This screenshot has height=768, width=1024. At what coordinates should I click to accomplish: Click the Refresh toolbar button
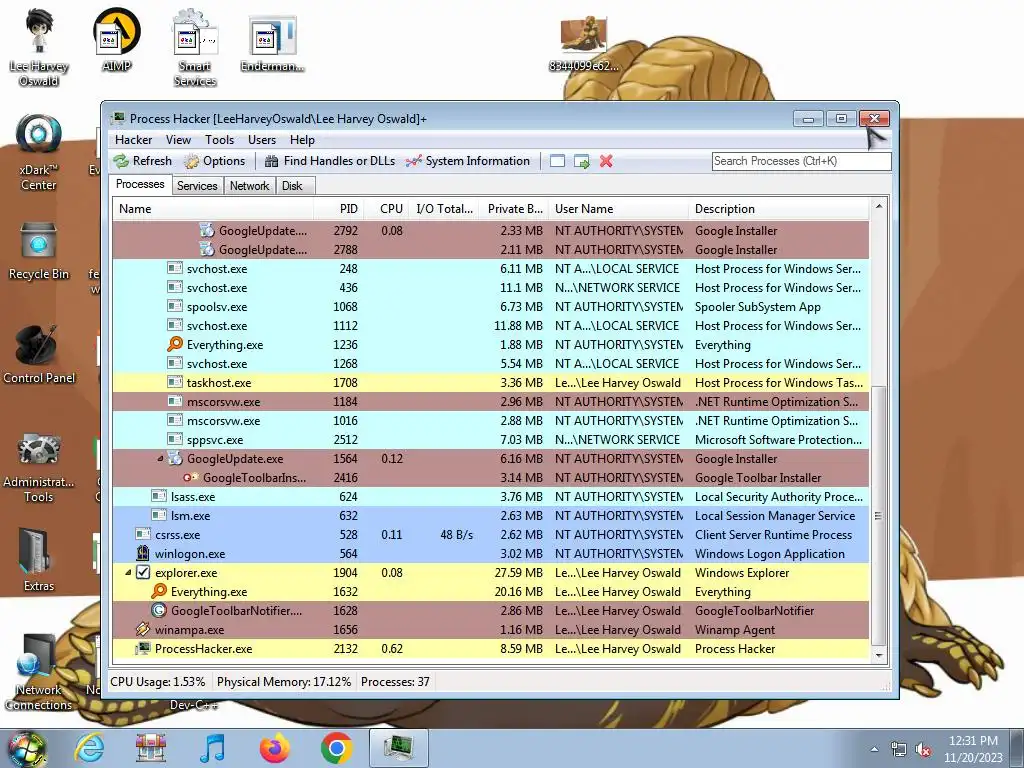point(142,161)
